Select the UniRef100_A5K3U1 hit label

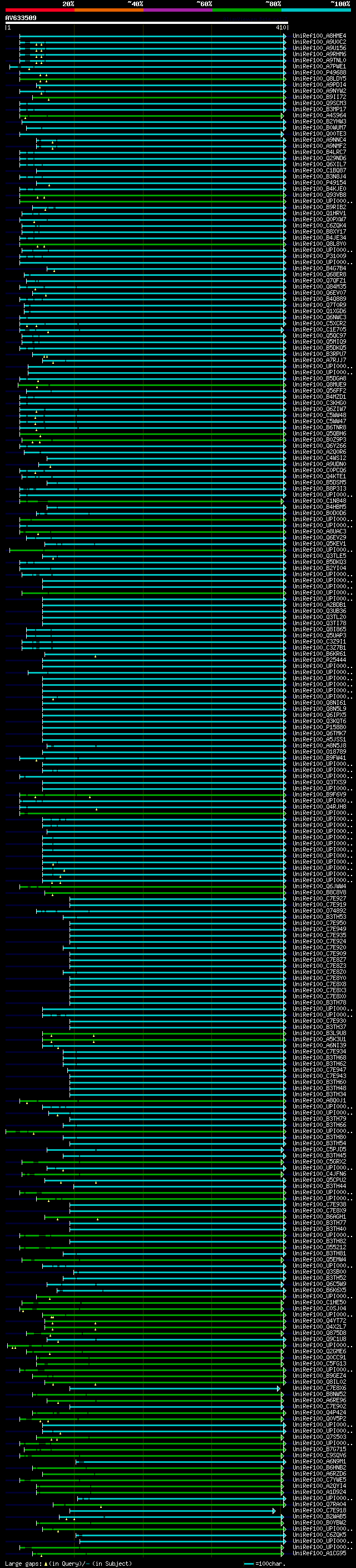click(319, 1039)
